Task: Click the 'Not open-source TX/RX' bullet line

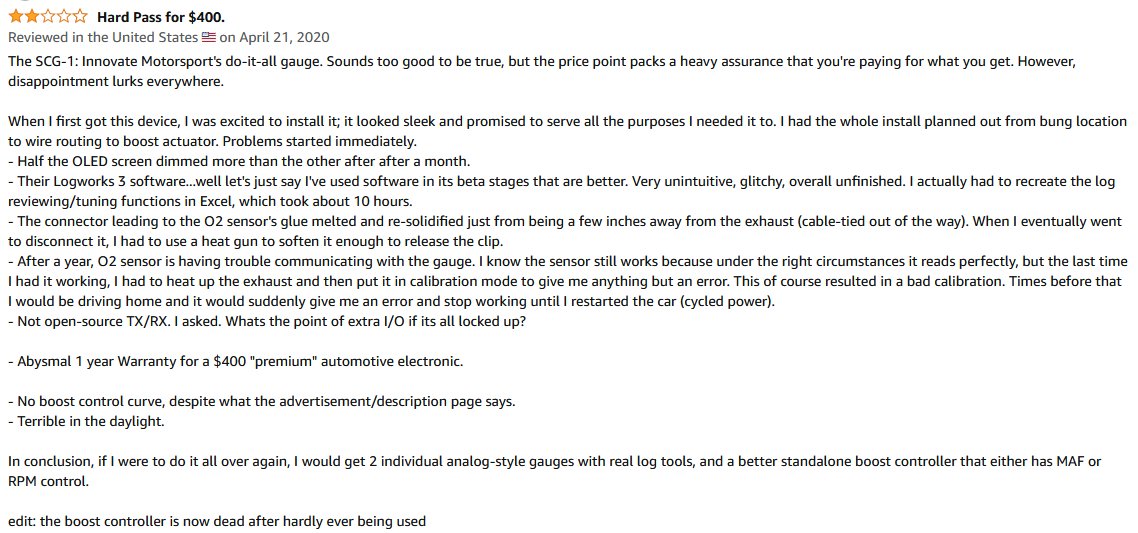Action: 267,320
